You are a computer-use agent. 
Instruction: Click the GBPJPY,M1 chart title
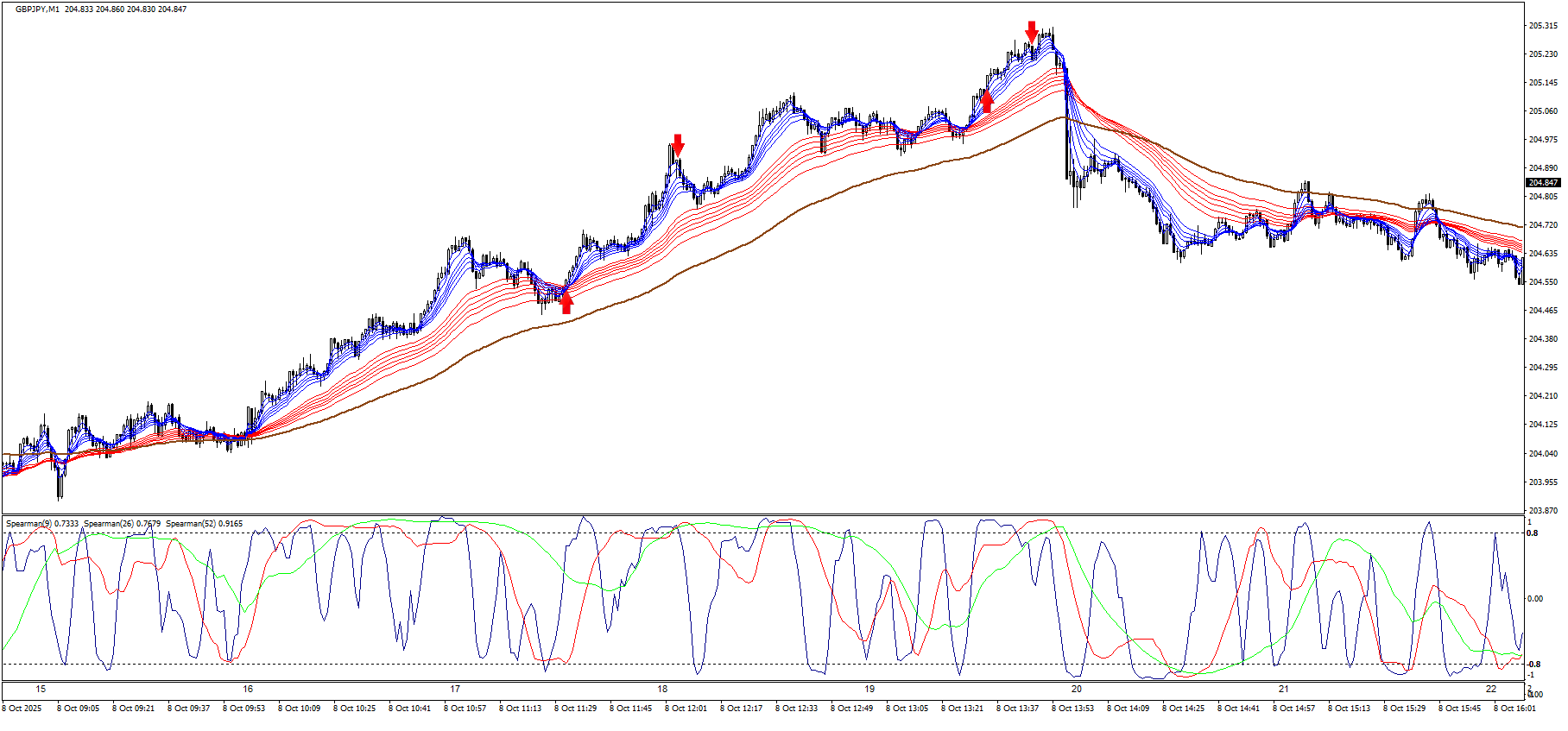pyautogui.click(x=37, y=9)
